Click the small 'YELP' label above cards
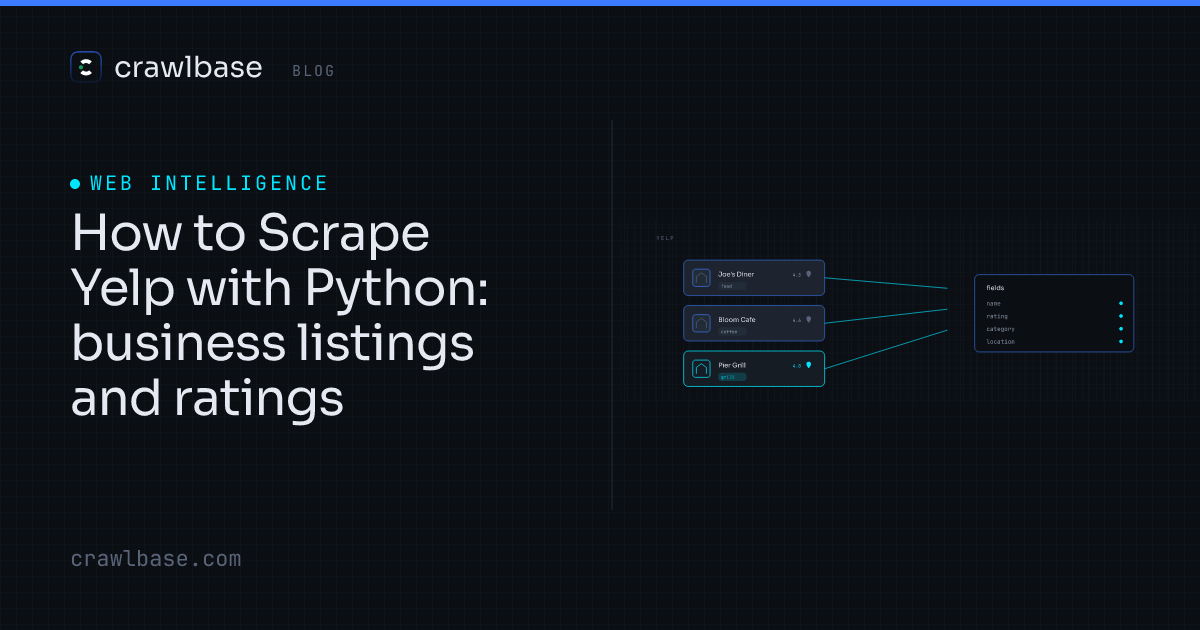Viewport: 1200px width, 630px height. coord(665,238)
